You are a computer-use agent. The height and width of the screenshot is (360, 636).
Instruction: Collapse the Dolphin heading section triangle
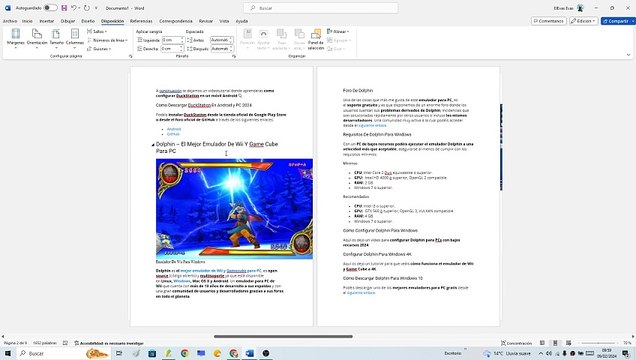point(153,145)
